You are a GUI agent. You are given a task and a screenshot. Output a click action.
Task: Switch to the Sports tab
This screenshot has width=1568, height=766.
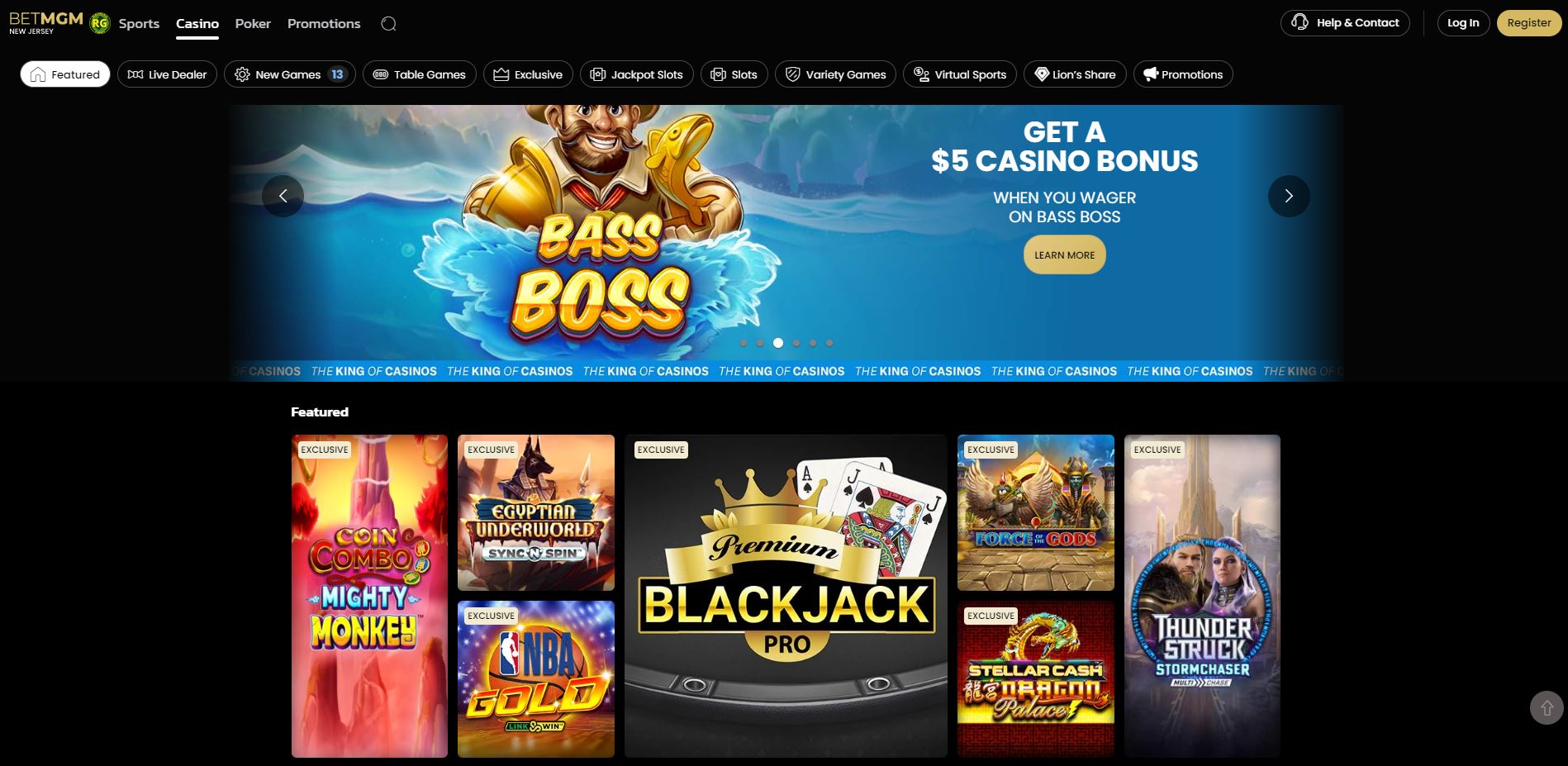pos(139,24)
